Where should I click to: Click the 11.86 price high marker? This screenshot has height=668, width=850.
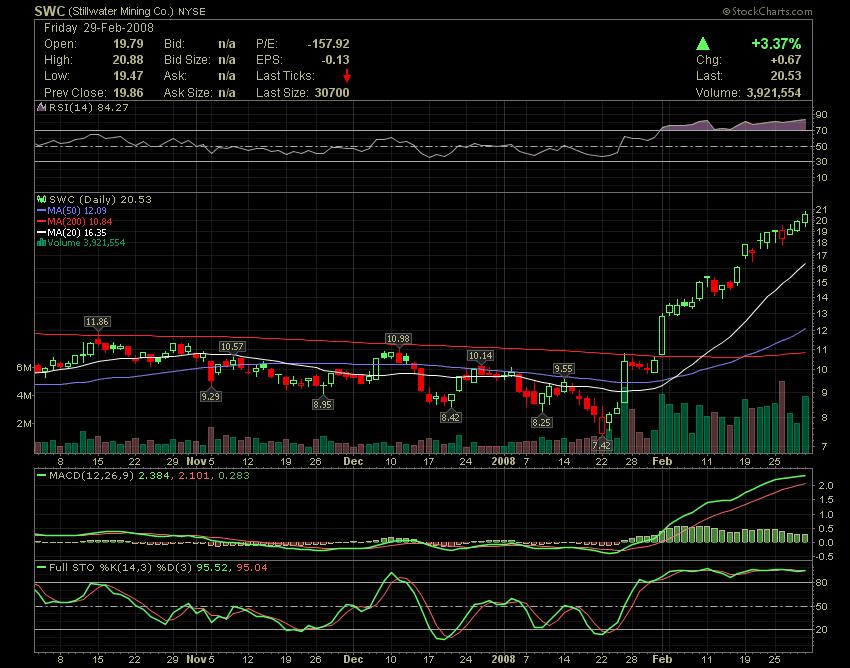click(98, 322)
